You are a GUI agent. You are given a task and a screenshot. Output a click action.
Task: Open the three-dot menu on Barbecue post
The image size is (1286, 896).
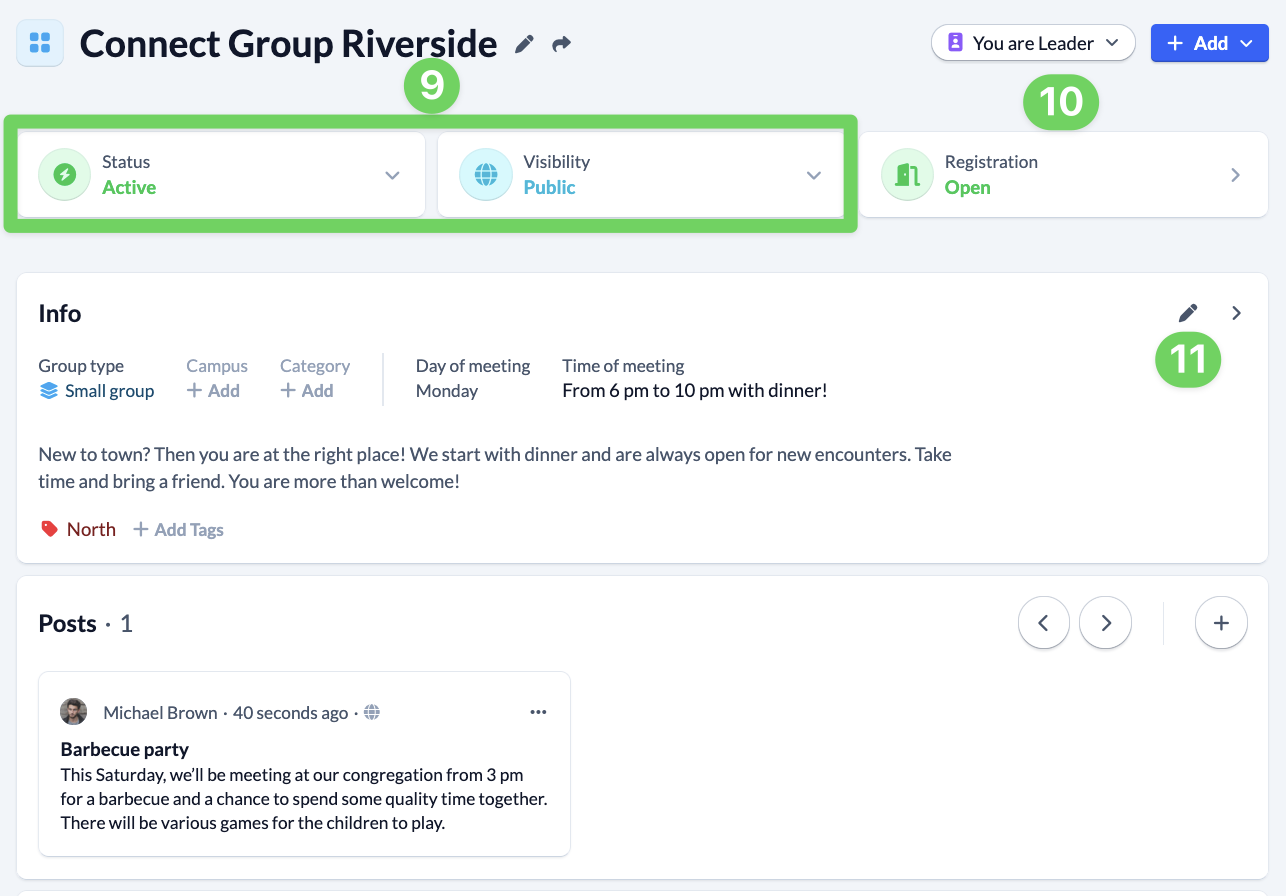coord(538,712)
